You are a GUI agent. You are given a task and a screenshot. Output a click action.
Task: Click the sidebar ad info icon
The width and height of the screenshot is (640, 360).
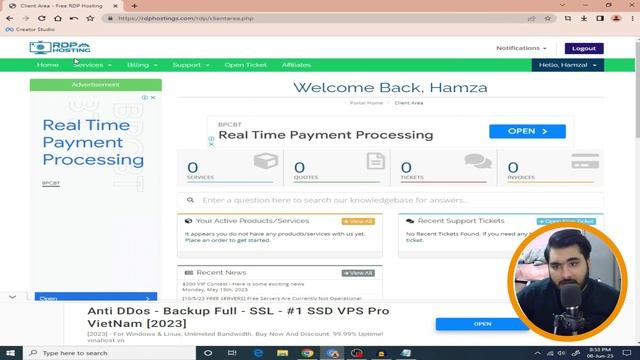pyautogui.click(x=145, y=98)
